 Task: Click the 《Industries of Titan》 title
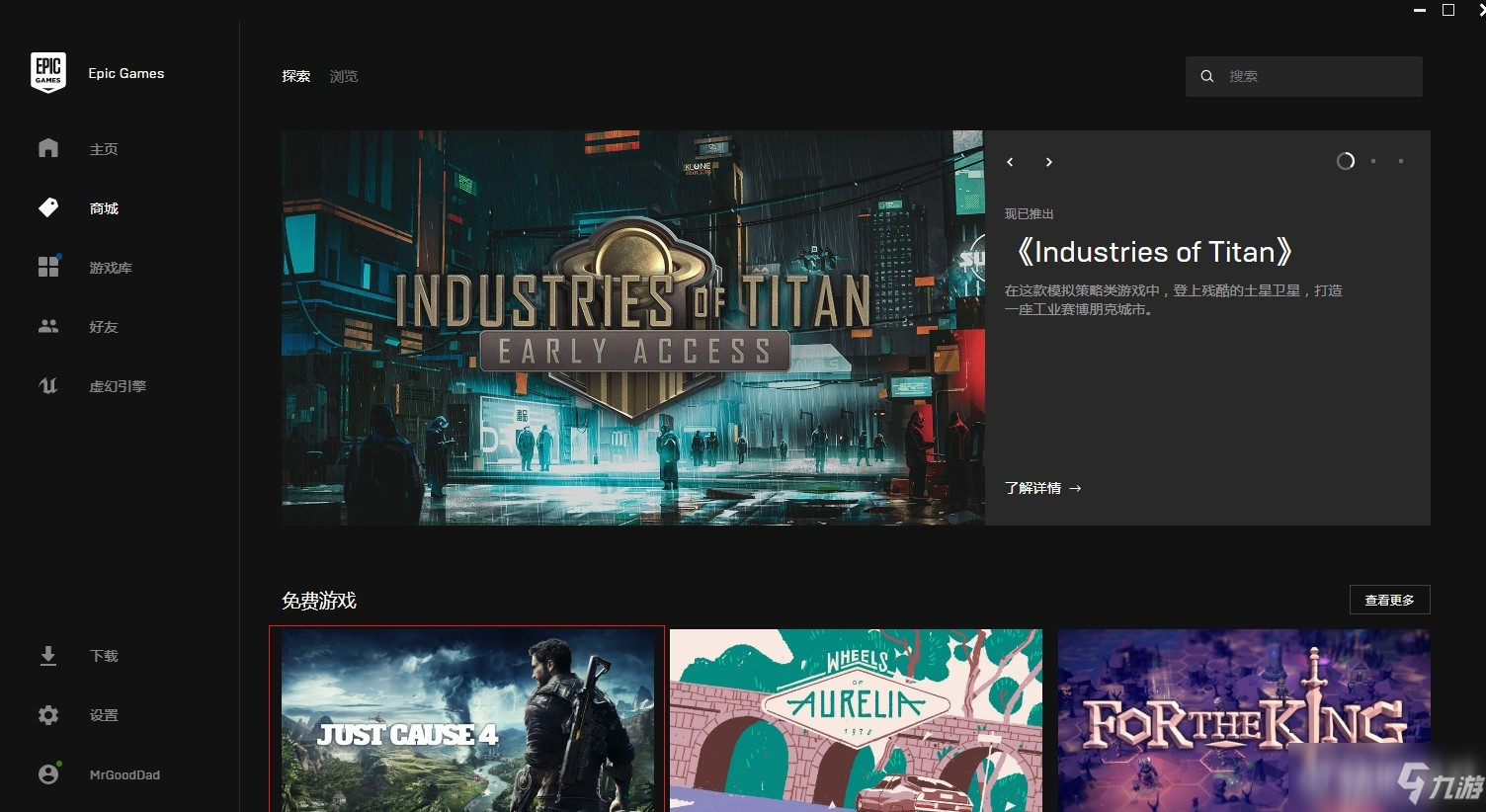pyautogui.click(x=1153, y=252)
